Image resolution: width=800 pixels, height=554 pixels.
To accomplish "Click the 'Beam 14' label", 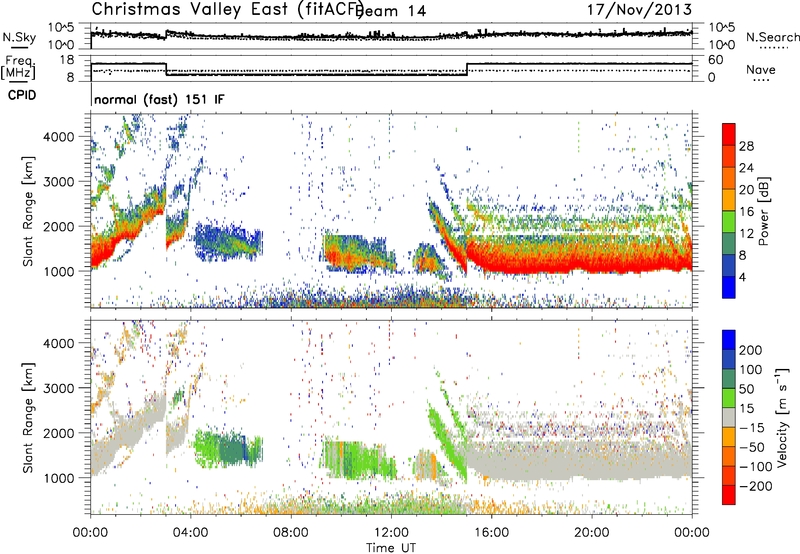I will pyautogui.click(x=390, y=11).
